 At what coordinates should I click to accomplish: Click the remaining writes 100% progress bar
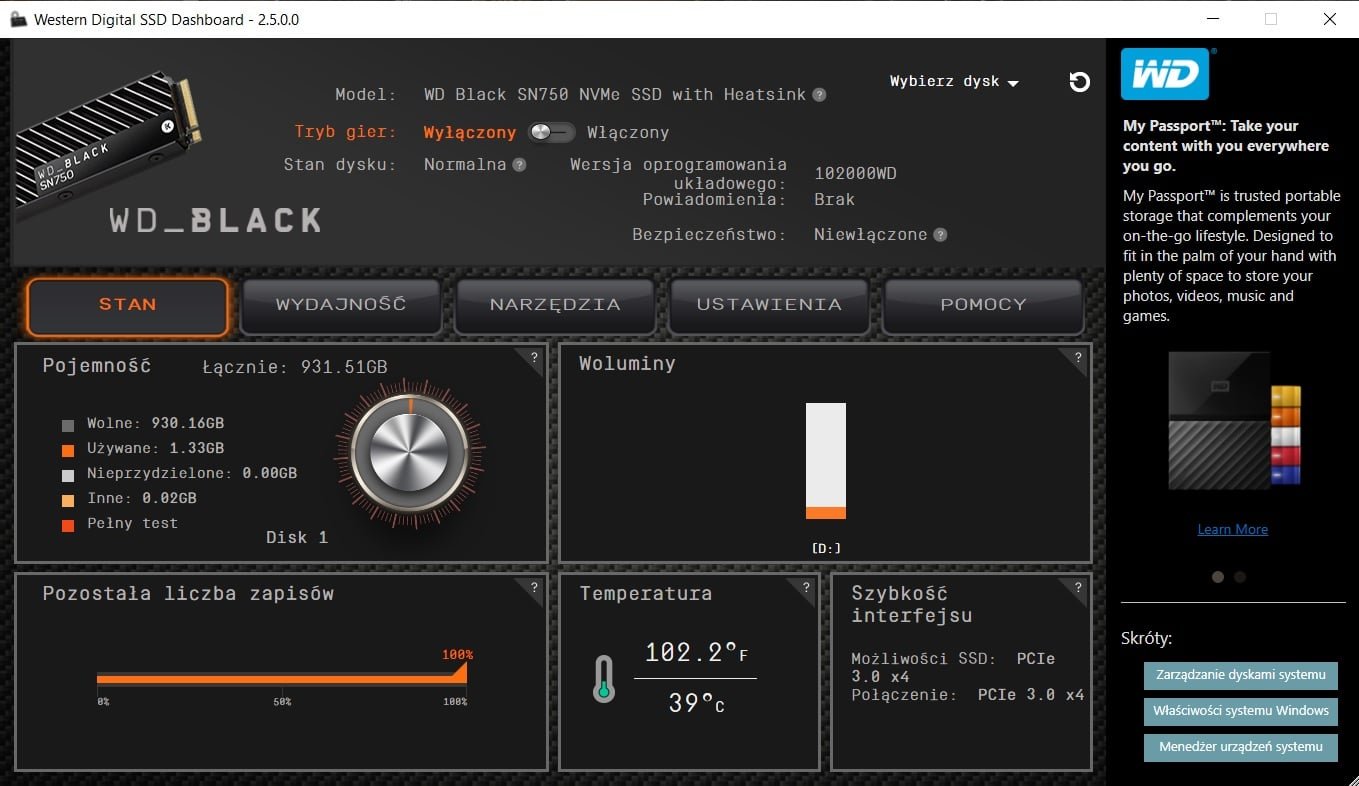pyautogui.click(x=282, y=678)
